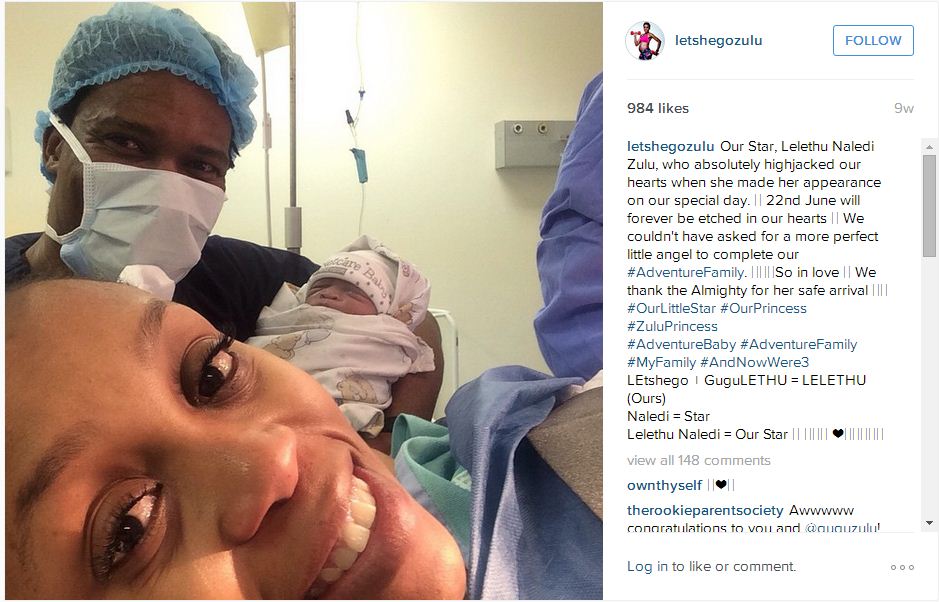Click the comments scrollbar thumb
The height and width of the screenshot is (602, 939).
(929, 205)
